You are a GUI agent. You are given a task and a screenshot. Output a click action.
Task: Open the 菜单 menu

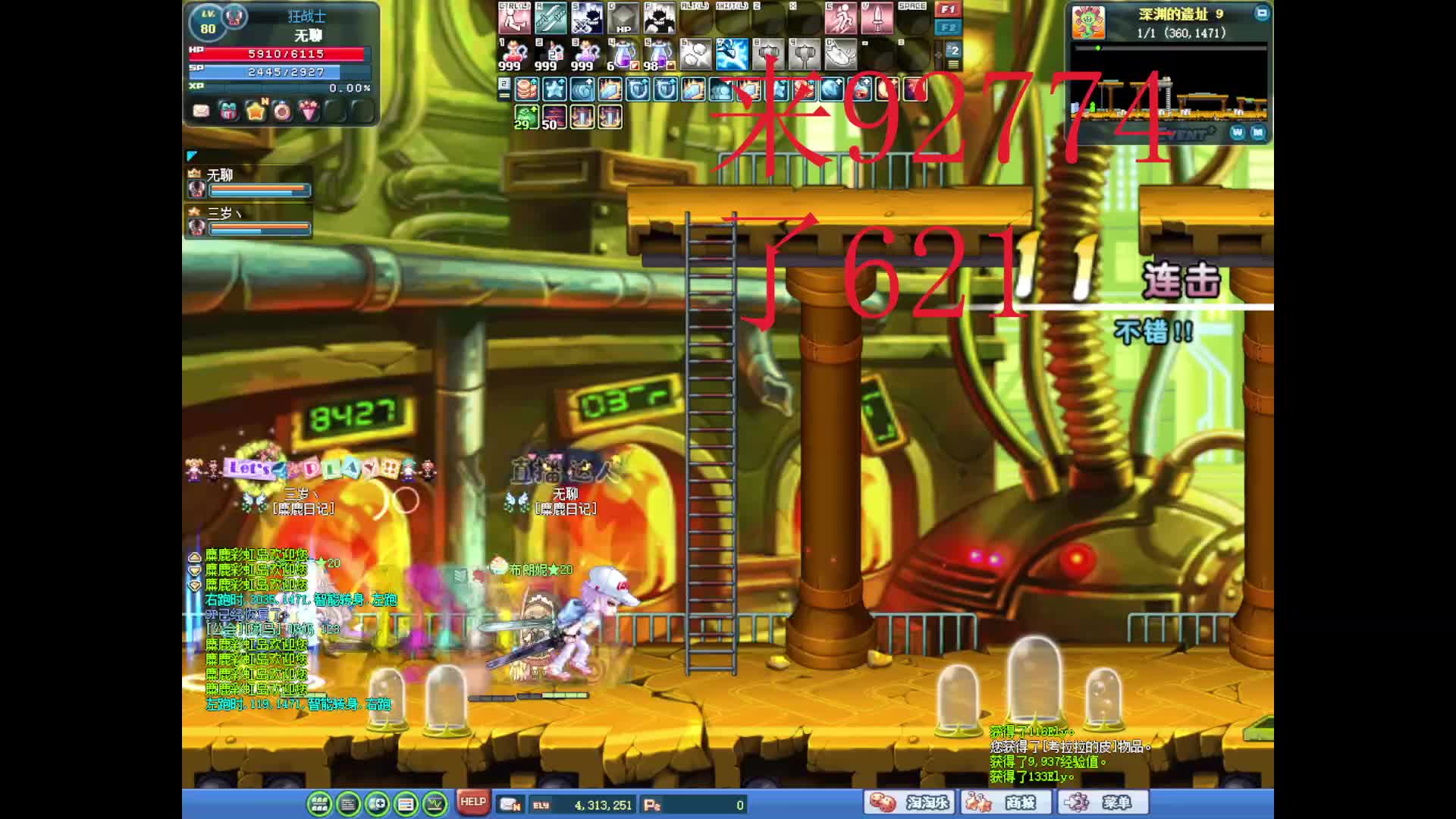tap(1103, 802)
